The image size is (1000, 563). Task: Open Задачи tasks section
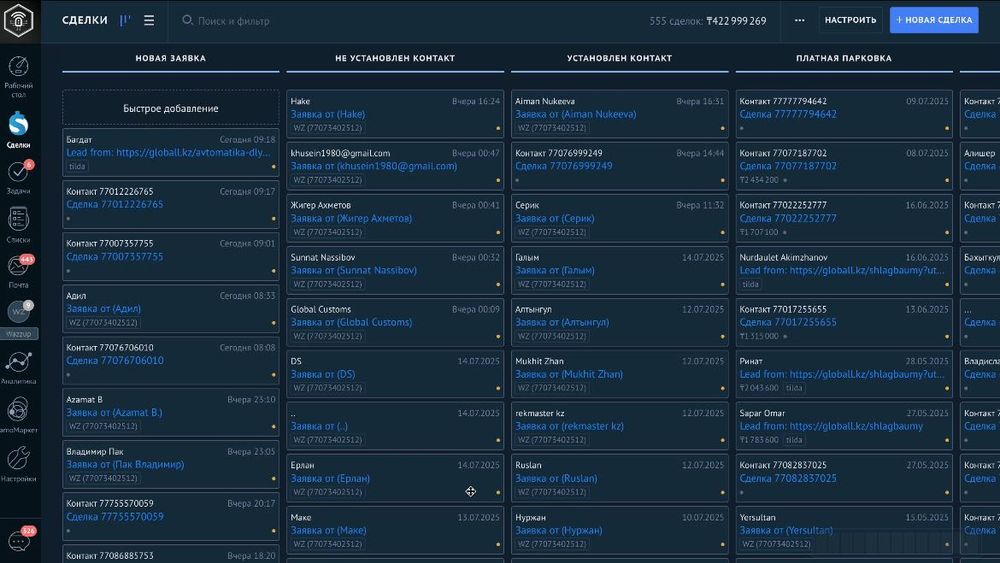pyautogui.click(x=18, y=177)
